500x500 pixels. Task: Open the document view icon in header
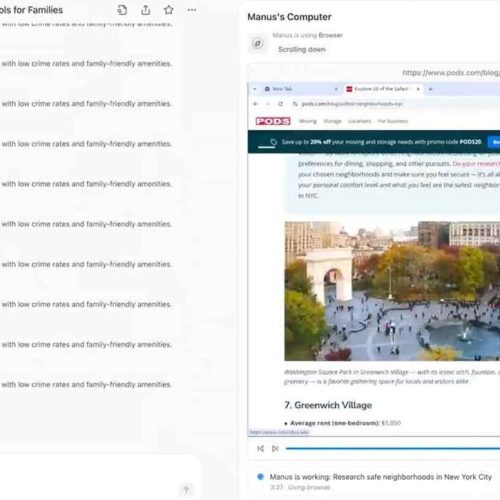pos(122,10)
